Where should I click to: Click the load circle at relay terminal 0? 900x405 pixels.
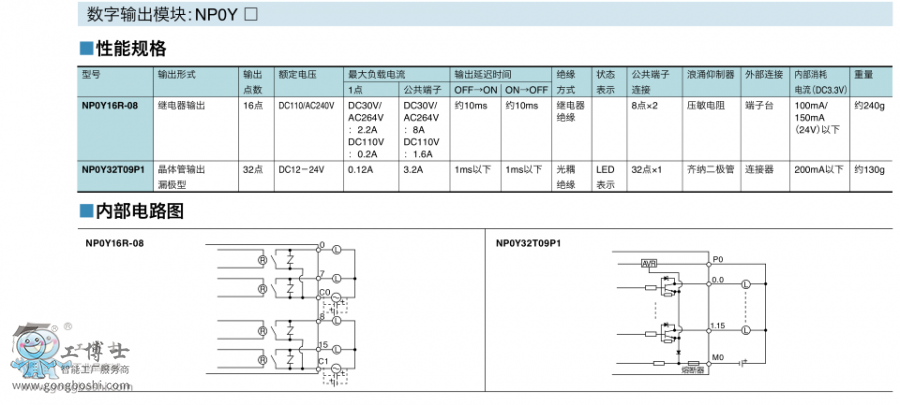pos(336,248)
